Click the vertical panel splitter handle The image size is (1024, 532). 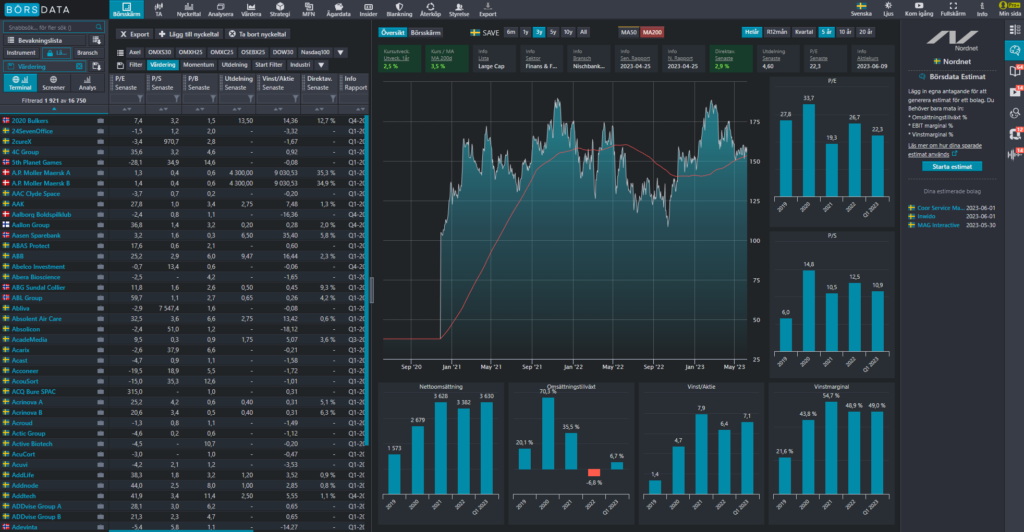point(372,290)
